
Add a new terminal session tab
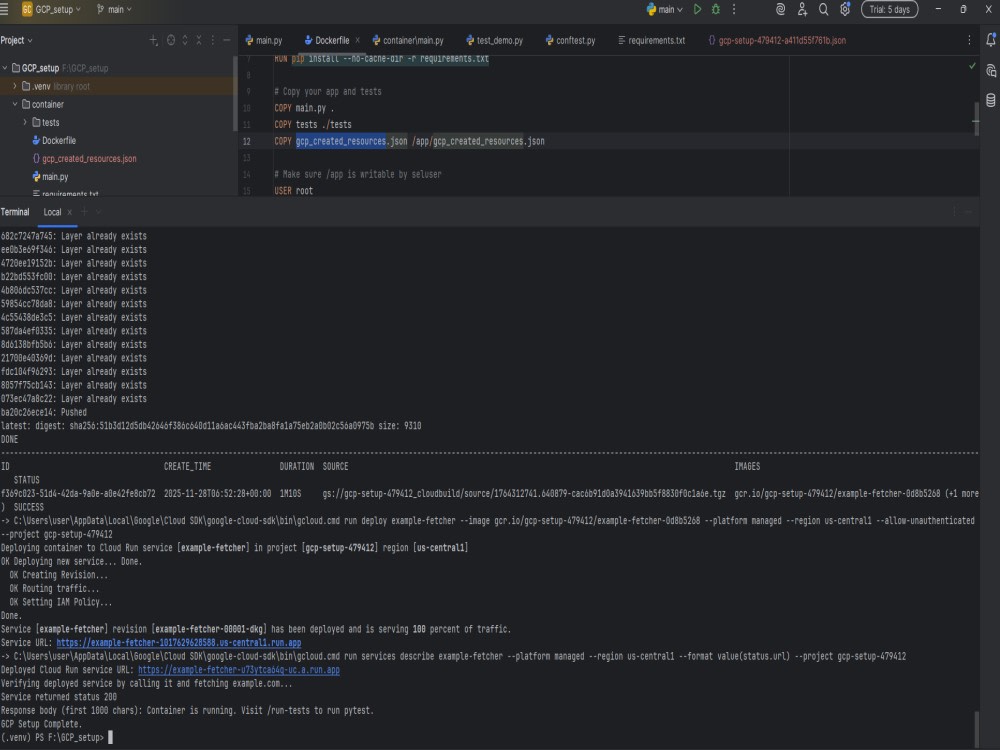pyautogui.click(x=84, y=212)
